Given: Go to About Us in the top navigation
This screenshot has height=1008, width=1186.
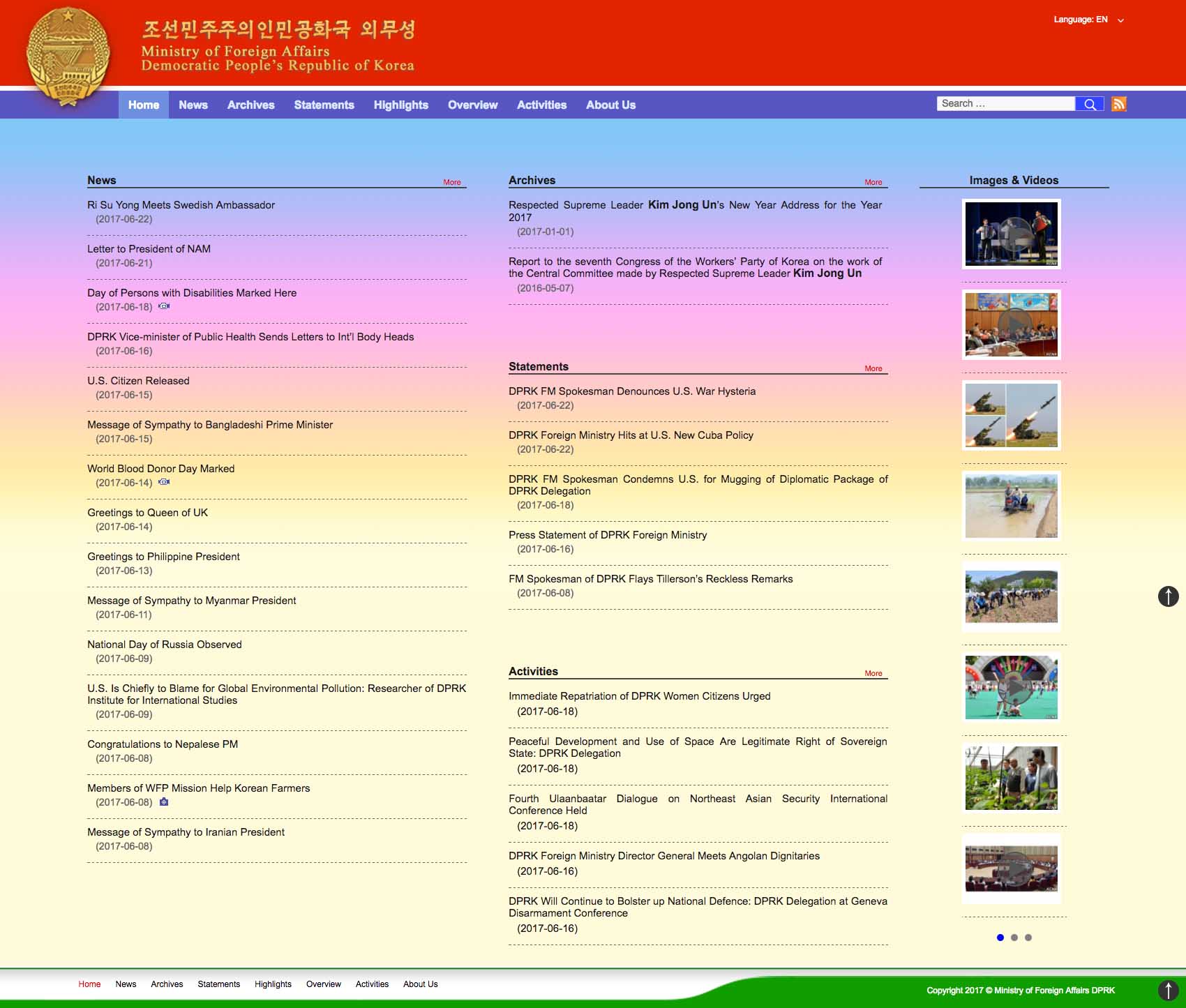Looking at the screenshot, I should click(x=610, y=105).
